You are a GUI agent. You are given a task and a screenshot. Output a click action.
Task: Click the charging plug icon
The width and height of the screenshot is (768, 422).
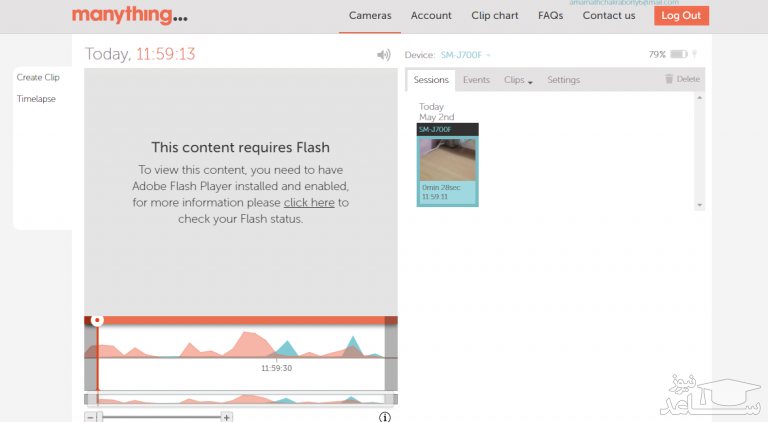pos(694,55)
